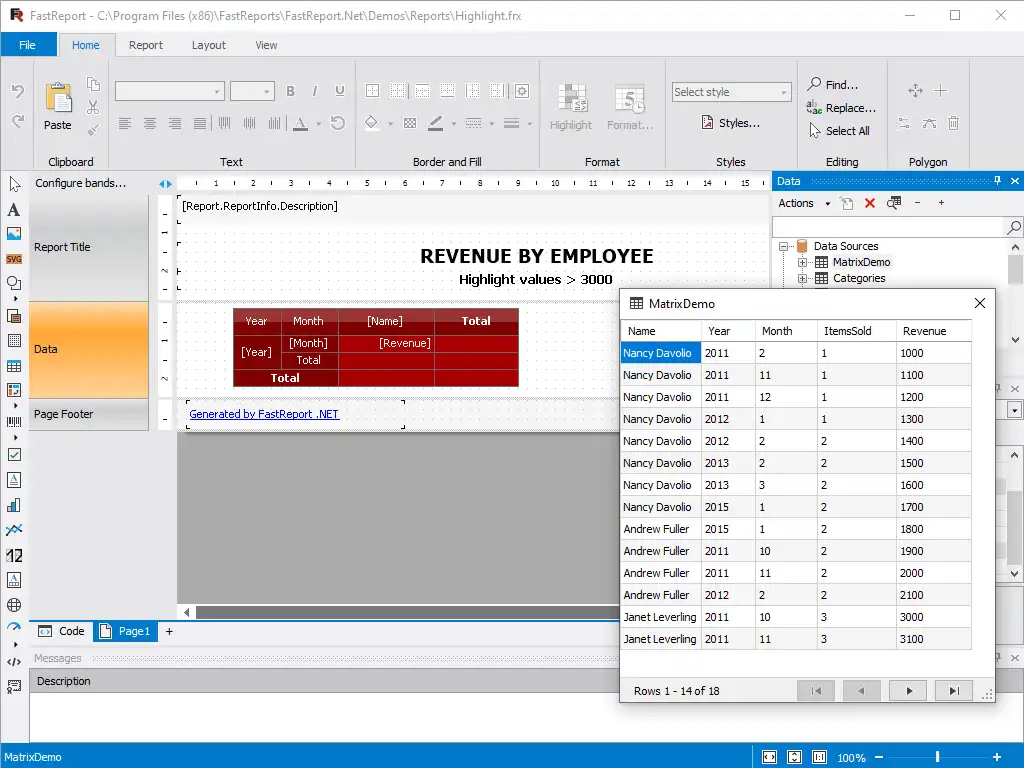Click the zoom slider in status bar
The height and width of the screenshot is (768, 1024).
[x=937, y=757]
